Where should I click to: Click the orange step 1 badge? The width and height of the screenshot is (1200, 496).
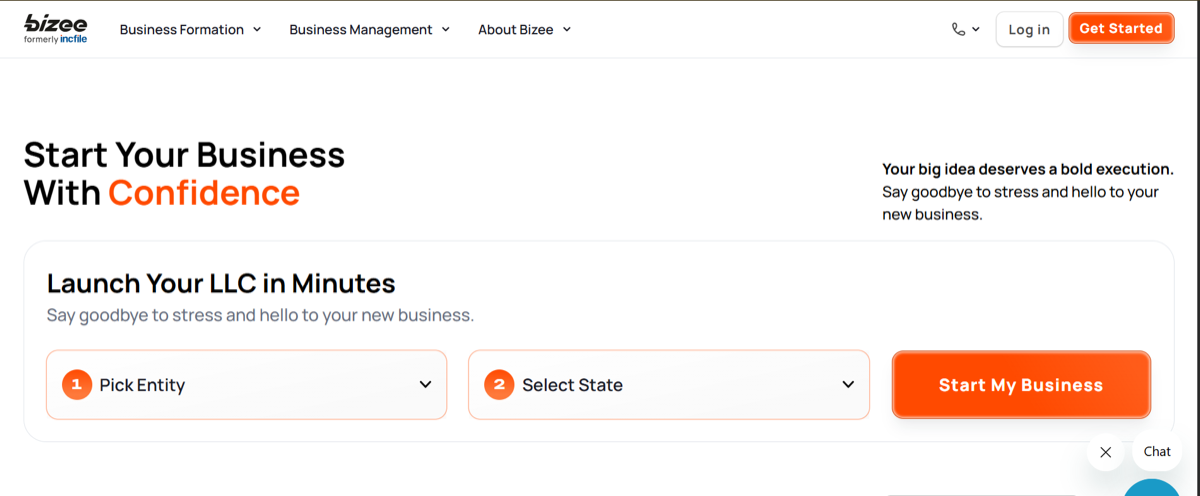[x=77, y=384]
